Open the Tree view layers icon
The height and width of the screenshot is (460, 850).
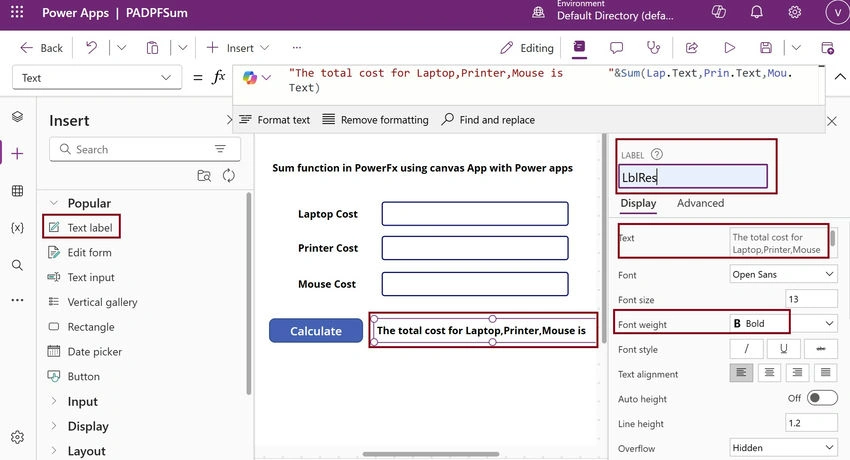coord(17,116)
